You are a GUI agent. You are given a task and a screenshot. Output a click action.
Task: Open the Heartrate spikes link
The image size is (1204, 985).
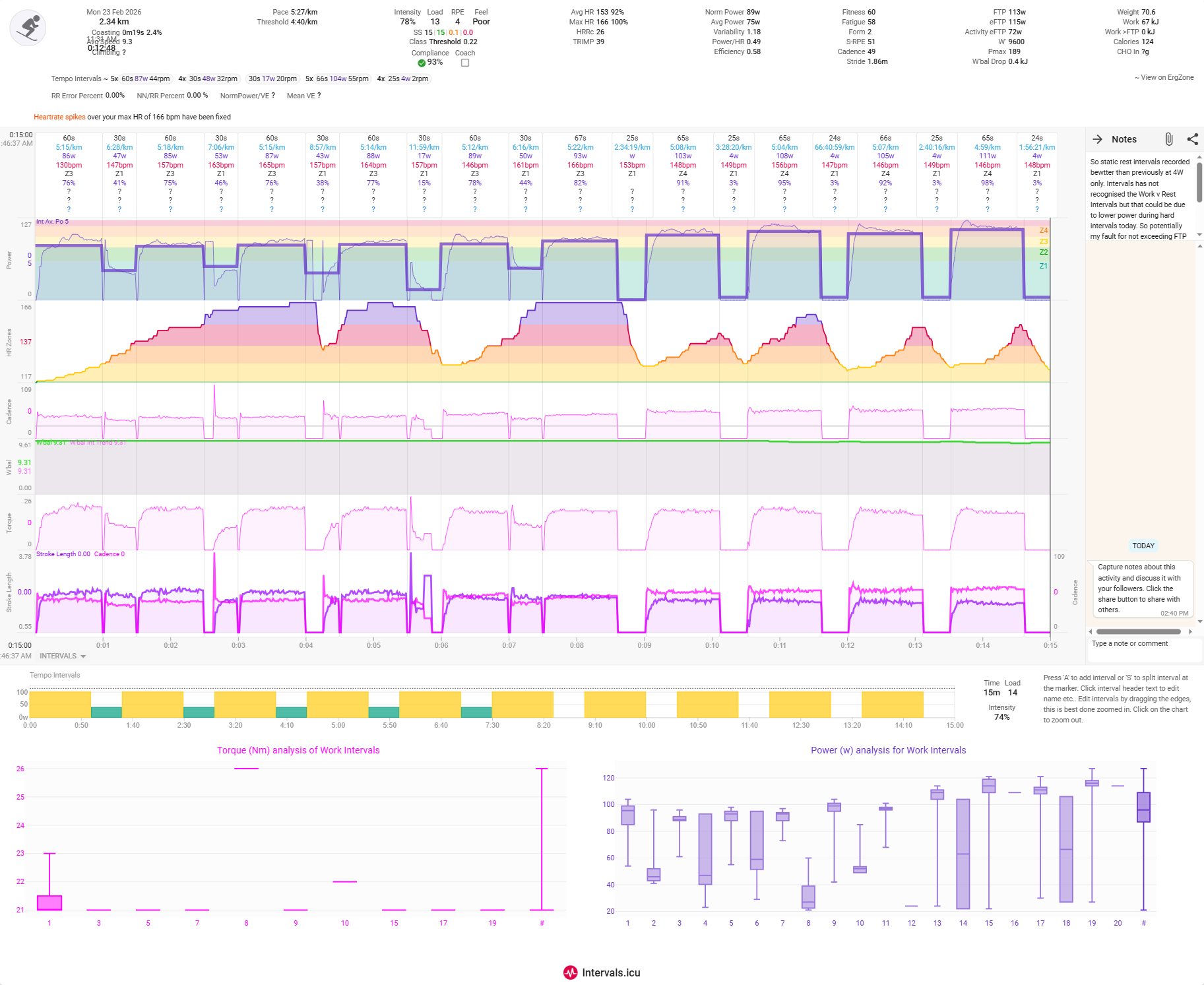coord(59,117)
